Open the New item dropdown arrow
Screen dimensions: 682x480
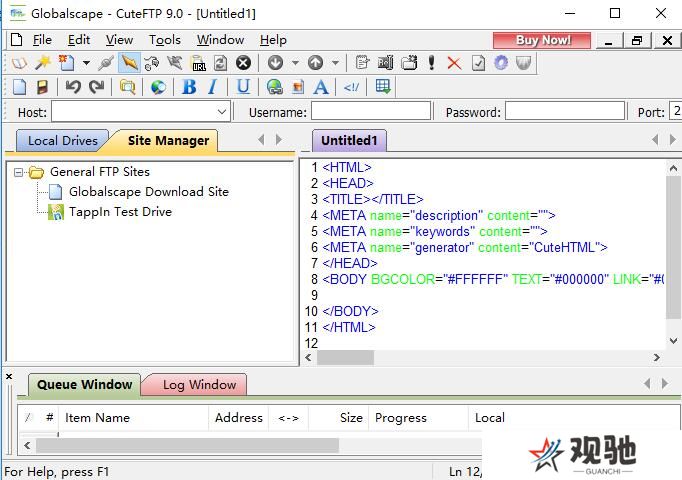point(86,63)
